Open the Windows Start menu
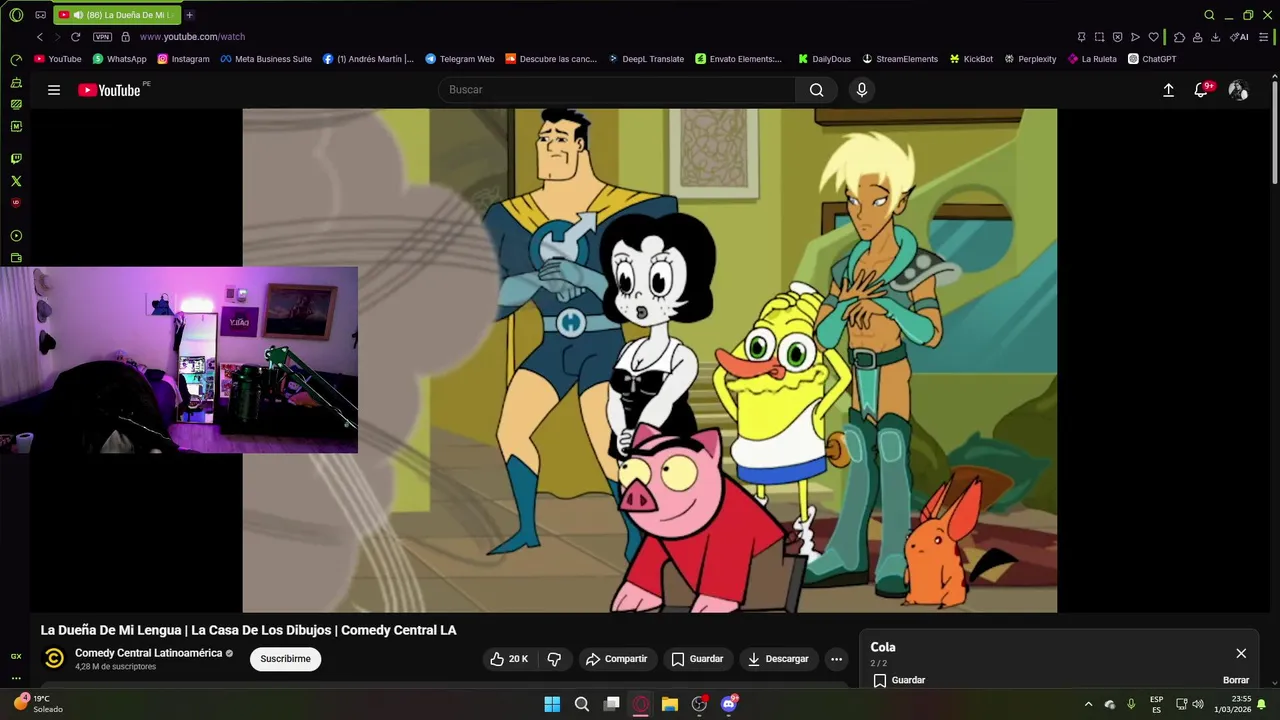Image resolution: width=1280 pixels, height=720 pixels. (552, 704)
